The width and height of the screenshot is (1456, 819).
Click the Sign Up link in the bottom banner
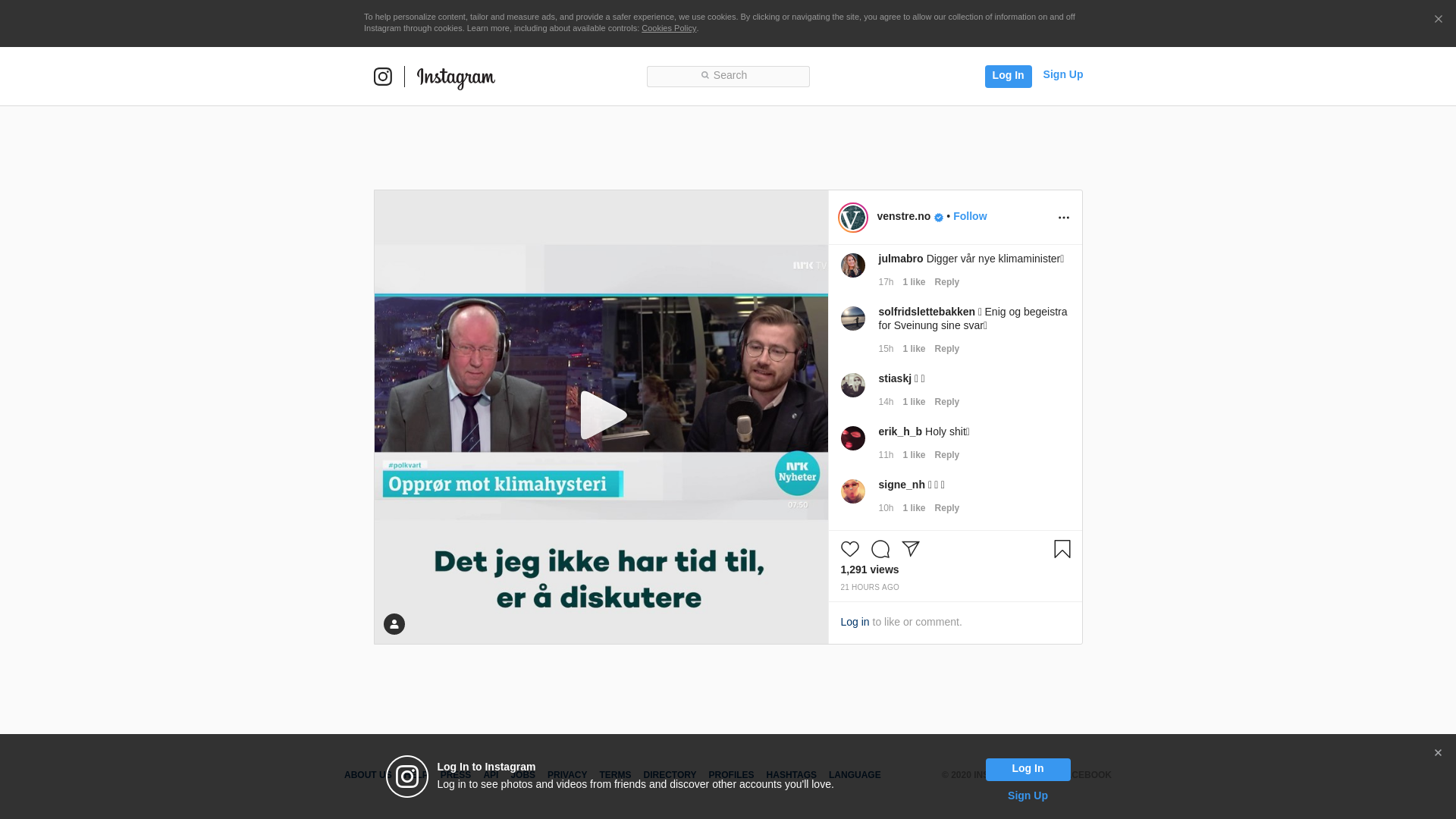[x=1028, y=795]
